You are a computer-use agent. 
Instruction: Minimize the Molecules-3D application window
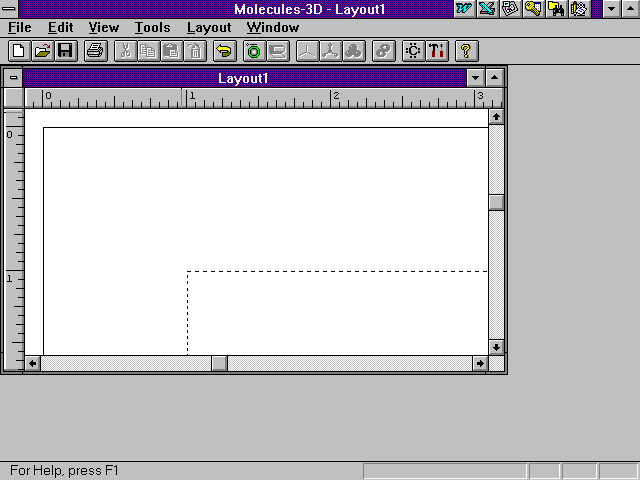pyautogui.click(x=611, y=9)
